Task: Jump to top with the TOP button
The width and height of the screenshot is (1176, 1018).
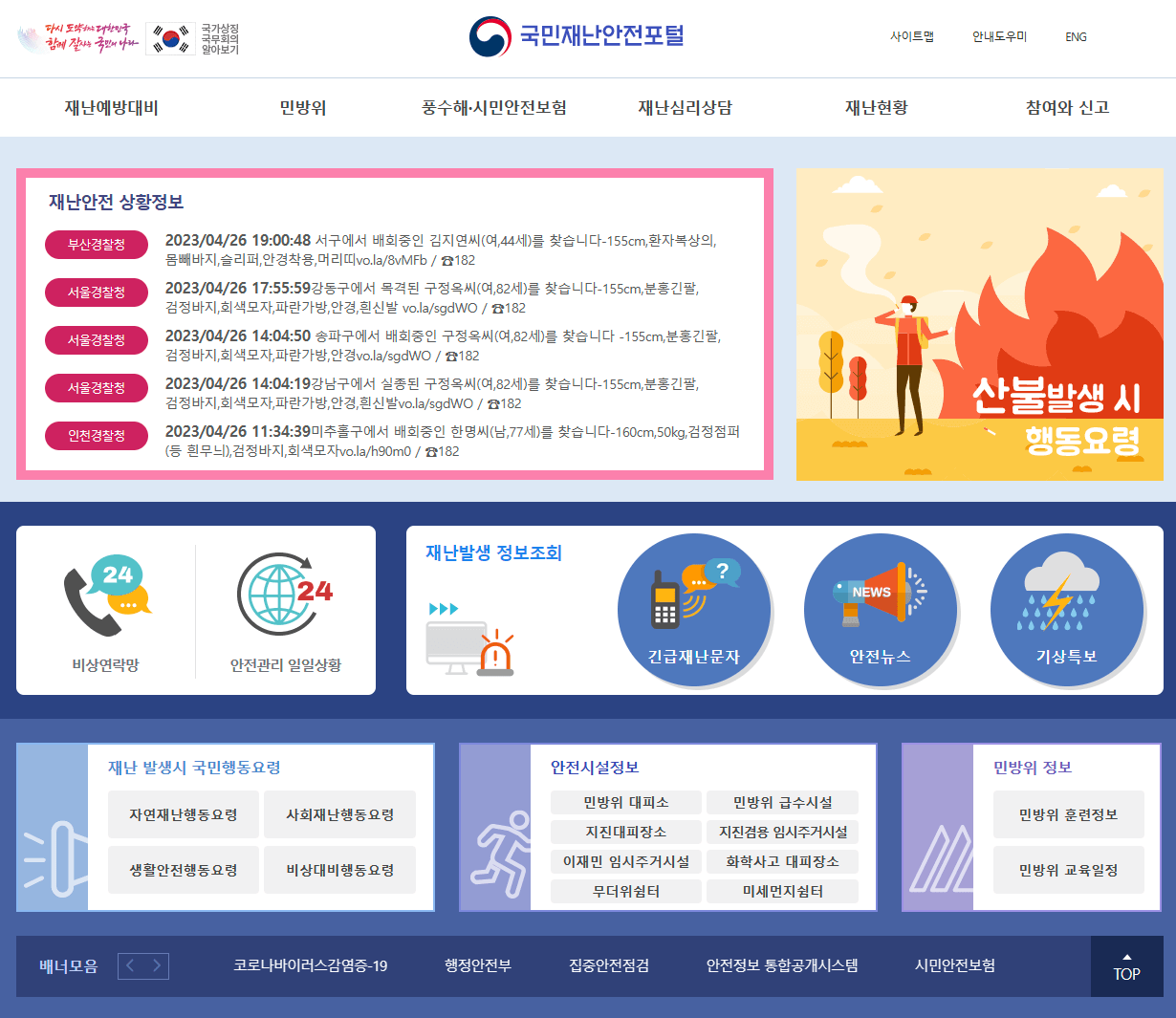Action: click(1127, 966)
